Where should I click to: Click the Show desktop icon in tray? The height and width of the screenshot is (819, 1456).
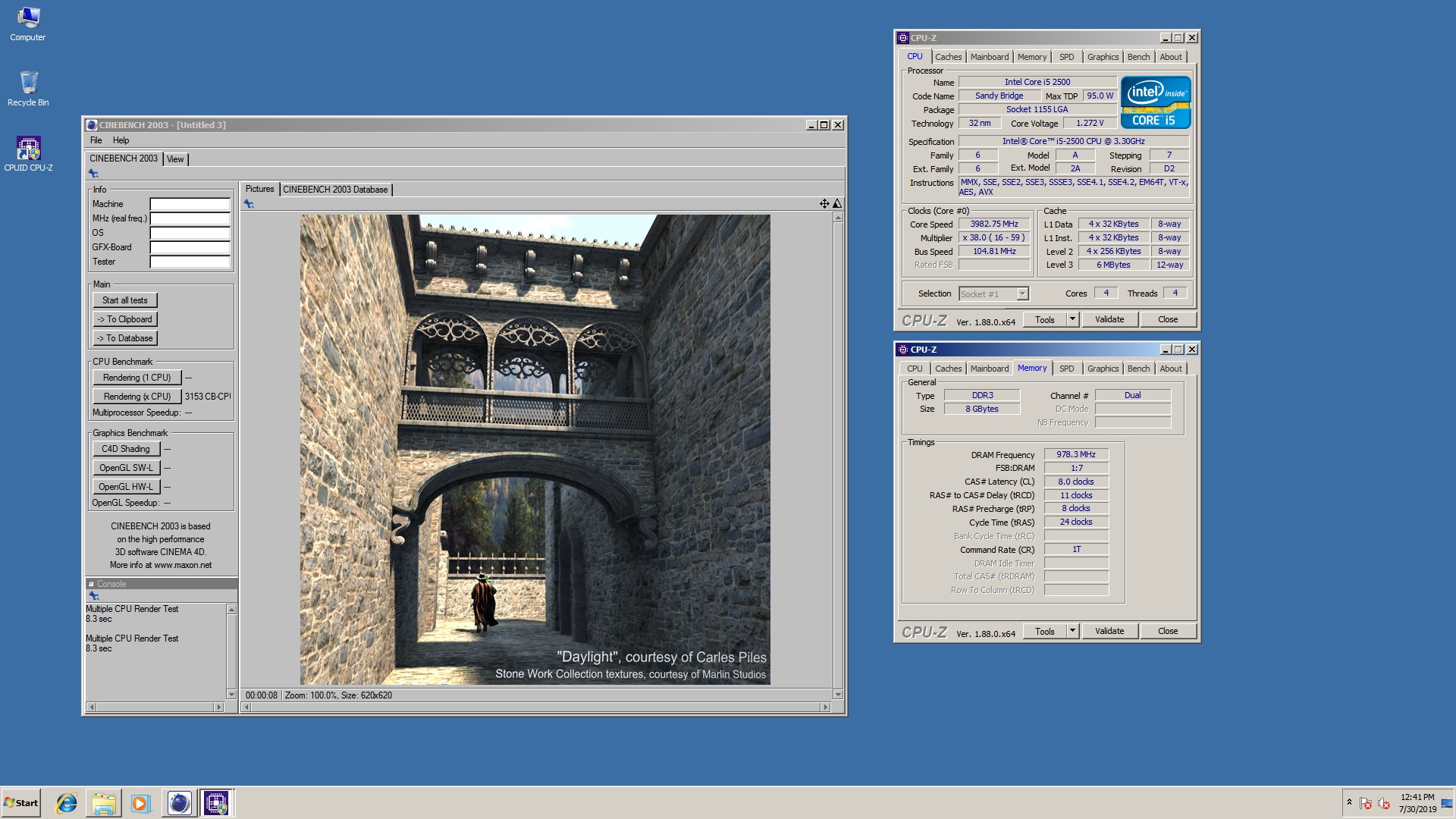tap(1448, 803)
